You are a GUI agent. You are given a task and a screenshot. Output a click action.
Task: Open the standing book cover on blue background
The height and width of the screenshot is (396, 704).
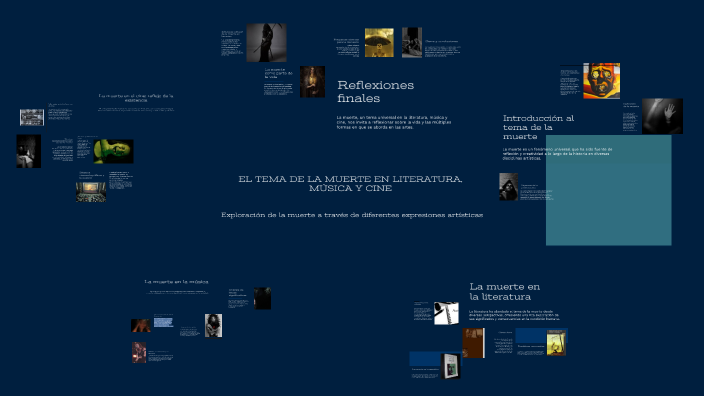coord(450,366)
